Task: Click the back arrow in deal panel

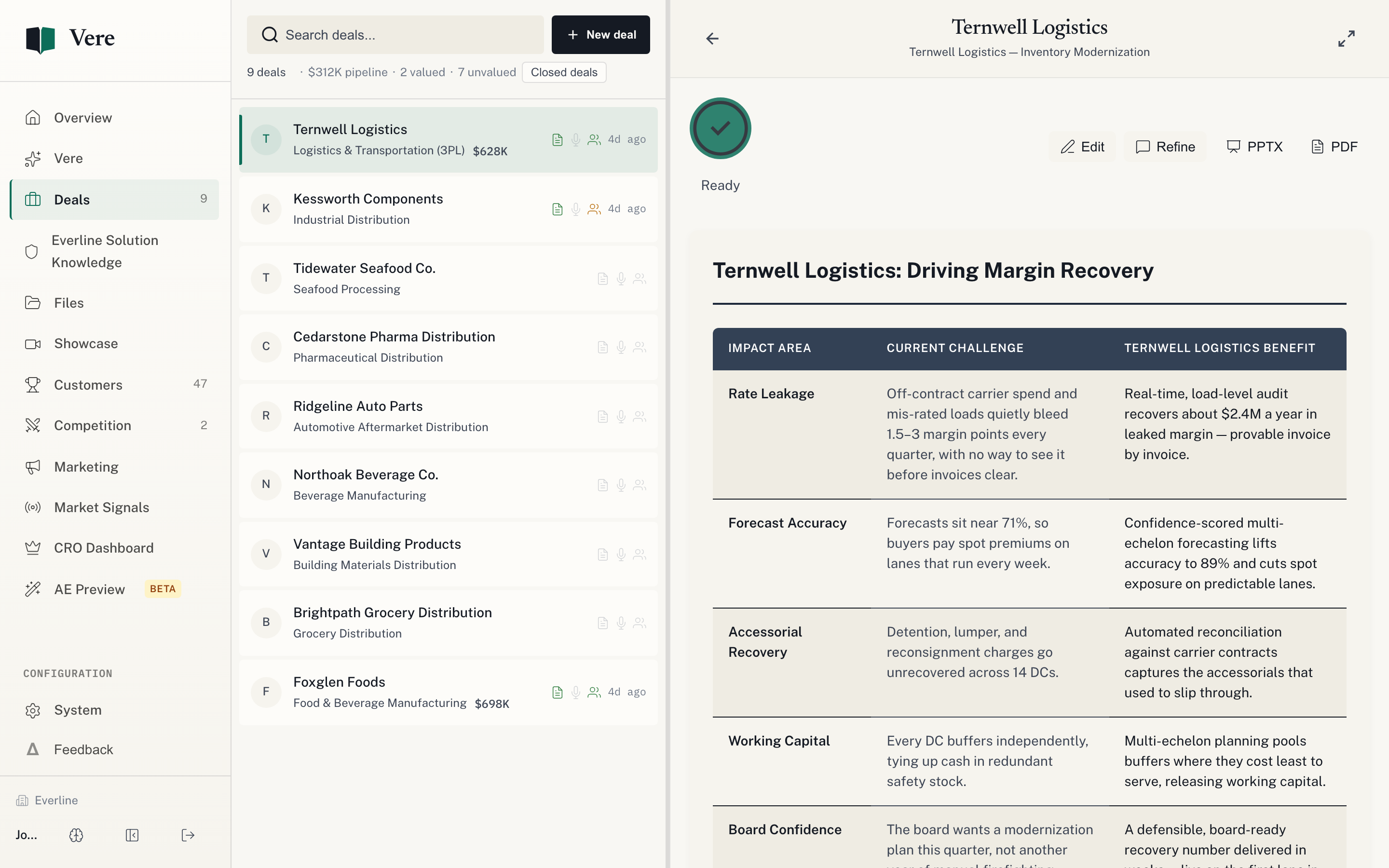Action: pyautogui.click(x=712, y=39)
